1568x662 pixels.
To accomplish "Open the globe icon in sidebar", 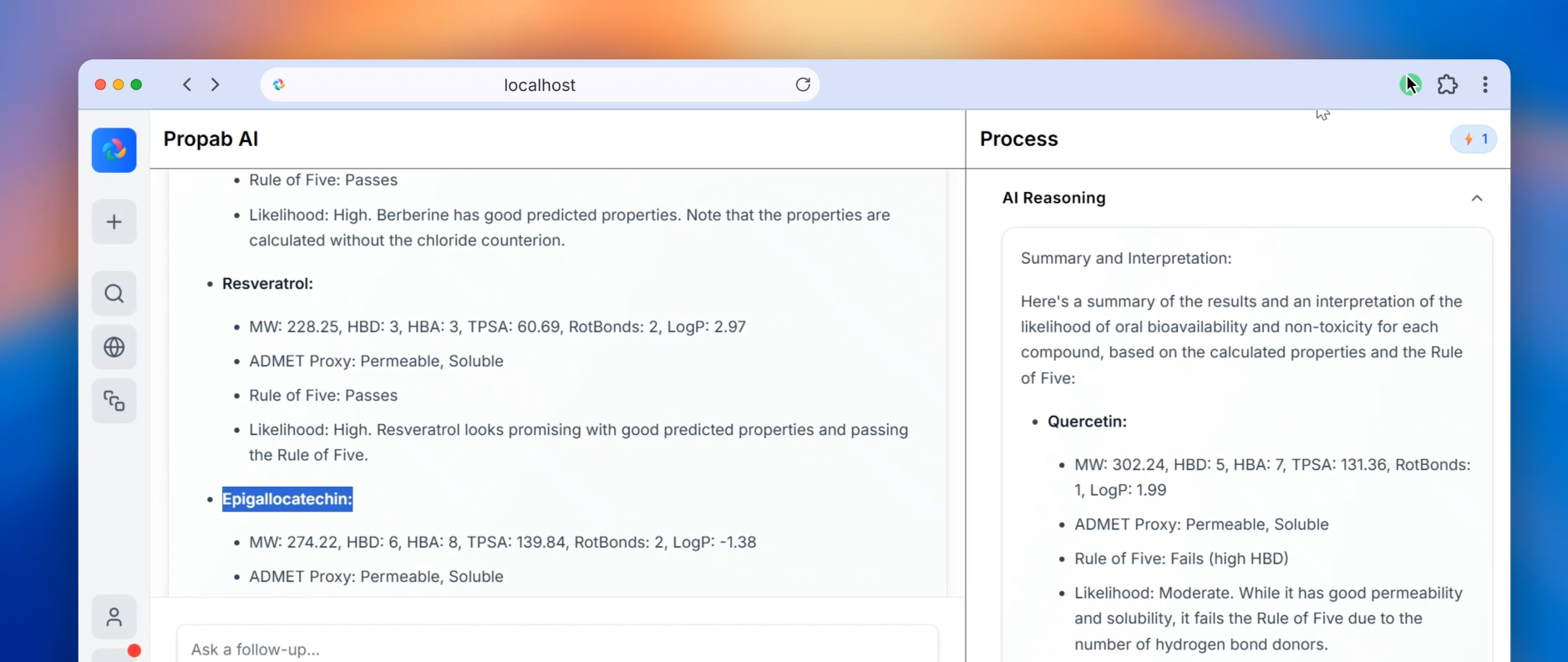I will point(114,347).
